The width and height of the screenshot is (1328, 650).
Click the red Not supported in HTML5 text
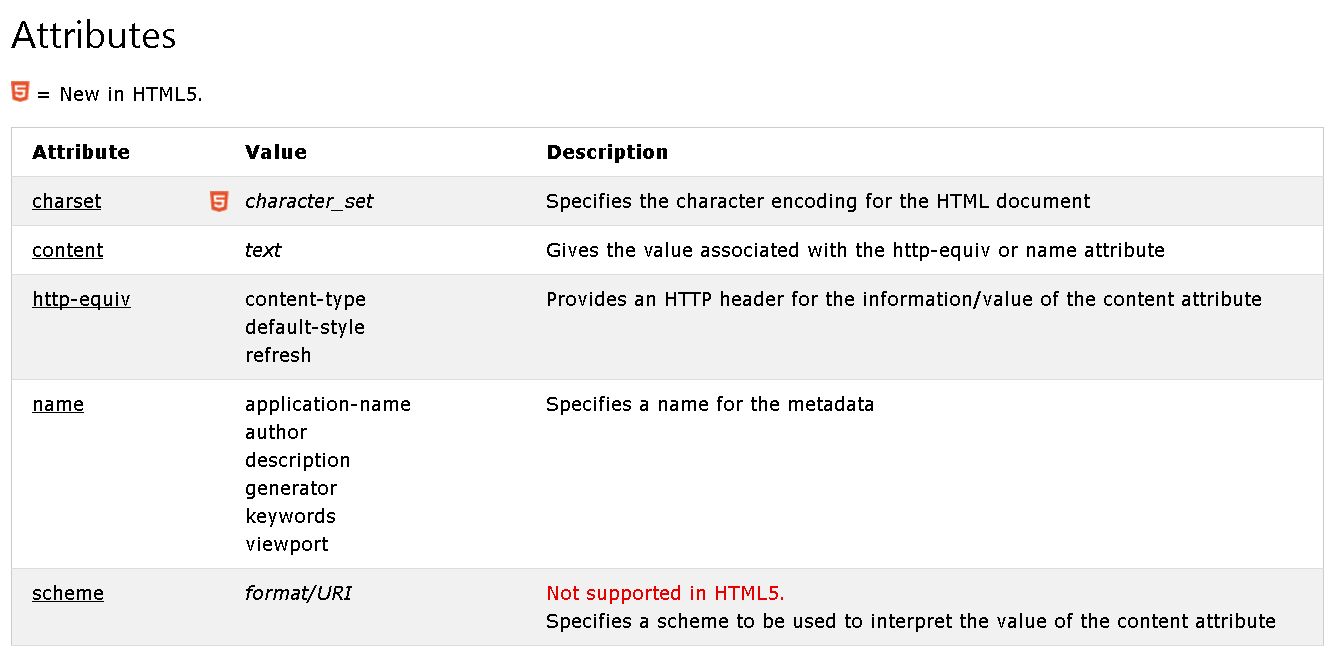(666, 593)
